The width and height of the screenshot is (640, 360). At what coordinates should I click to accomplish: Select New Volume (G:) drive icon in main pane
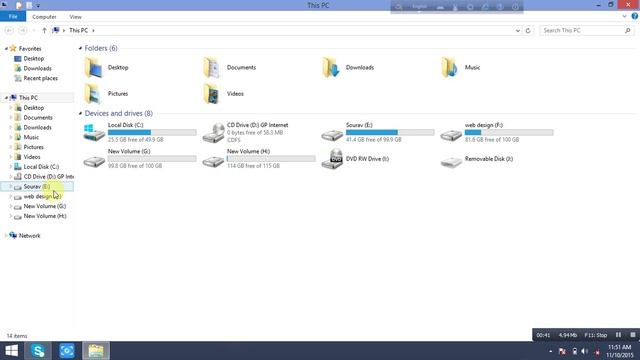[94, 161]
